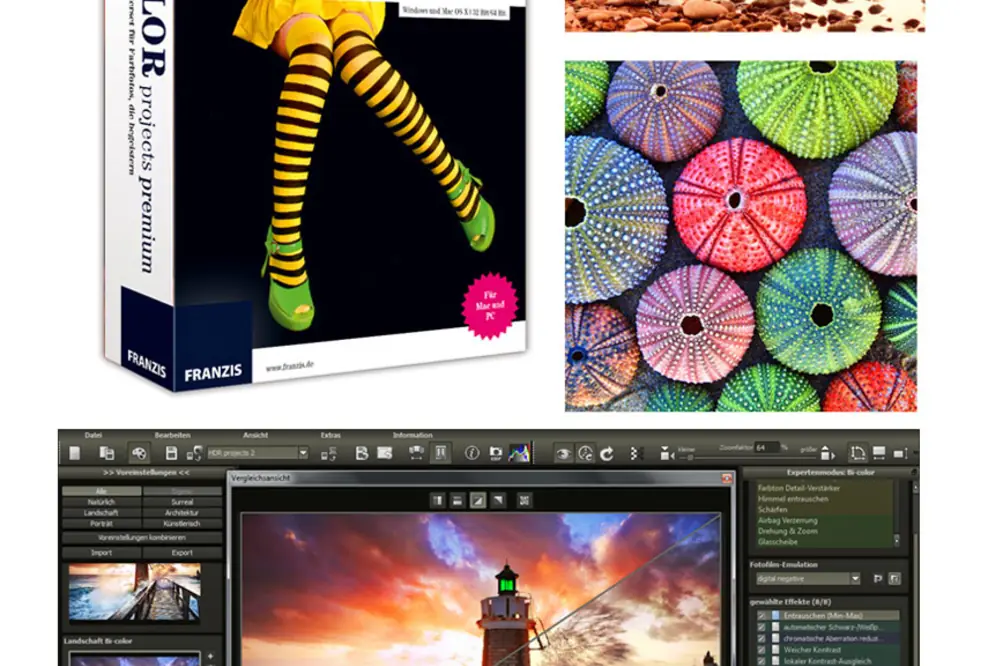The image size is (988, 666).
Task: Select the 'Künstlerisch' preset category
Action: 182,524
